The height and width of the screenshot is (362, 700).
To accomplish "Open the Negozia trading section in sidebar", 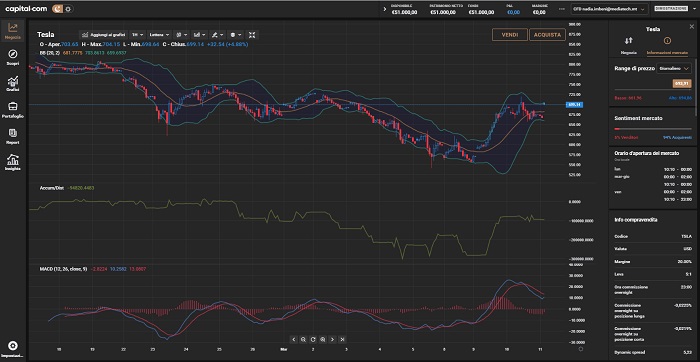I will pyautogui.click(x=12, y=31).
